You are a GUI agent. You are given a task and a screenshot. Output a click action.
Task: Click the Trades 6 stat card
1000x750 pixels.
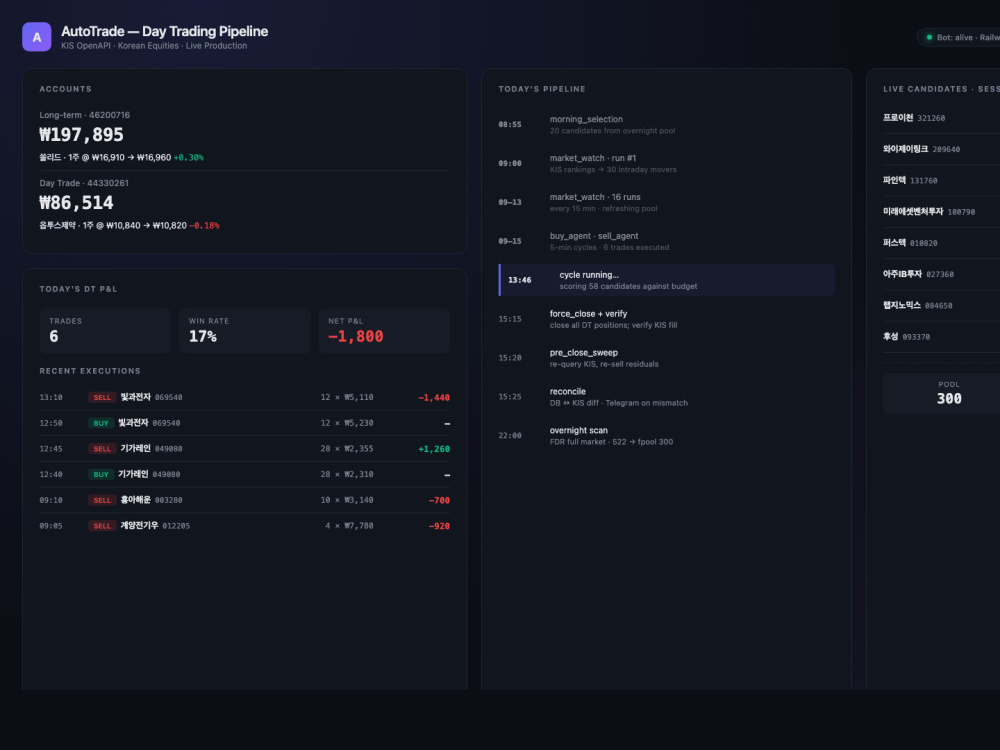pyautogui.click(x=105, y=330)
